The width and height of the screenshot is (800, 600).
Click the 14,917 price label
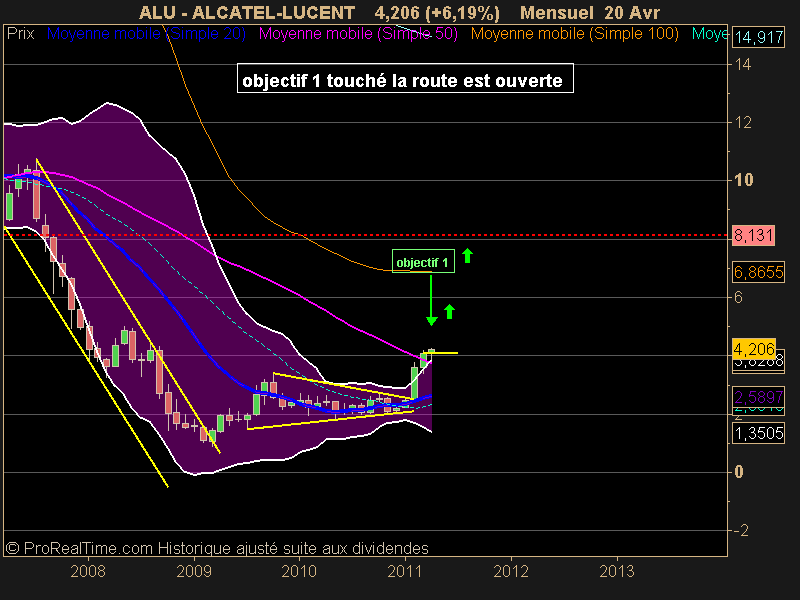759,37
